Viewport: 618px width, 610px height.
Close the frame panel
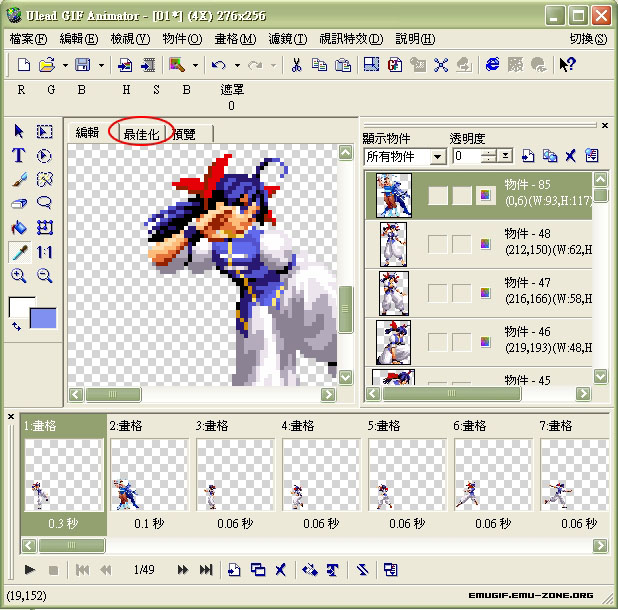coord(11,416)
